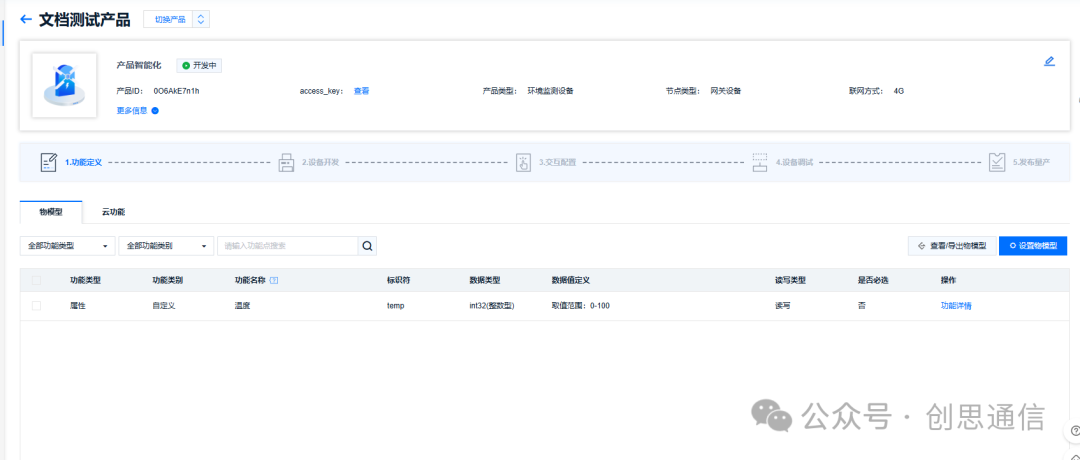Viewport: 1080px width, 460px height.
Task: Click the 3.交互配置 step icon
Action: (x=523, y=163)
